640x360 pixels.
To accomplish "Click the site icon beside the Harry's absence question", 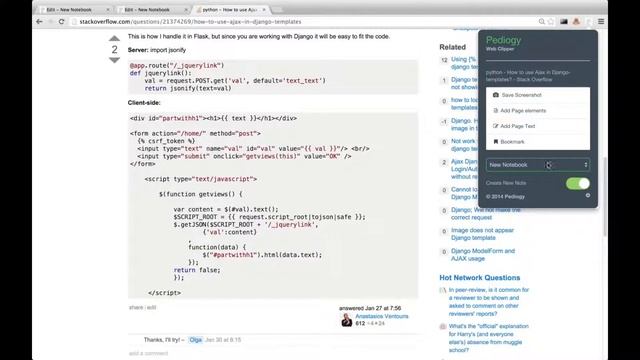I will coord(443,327).
